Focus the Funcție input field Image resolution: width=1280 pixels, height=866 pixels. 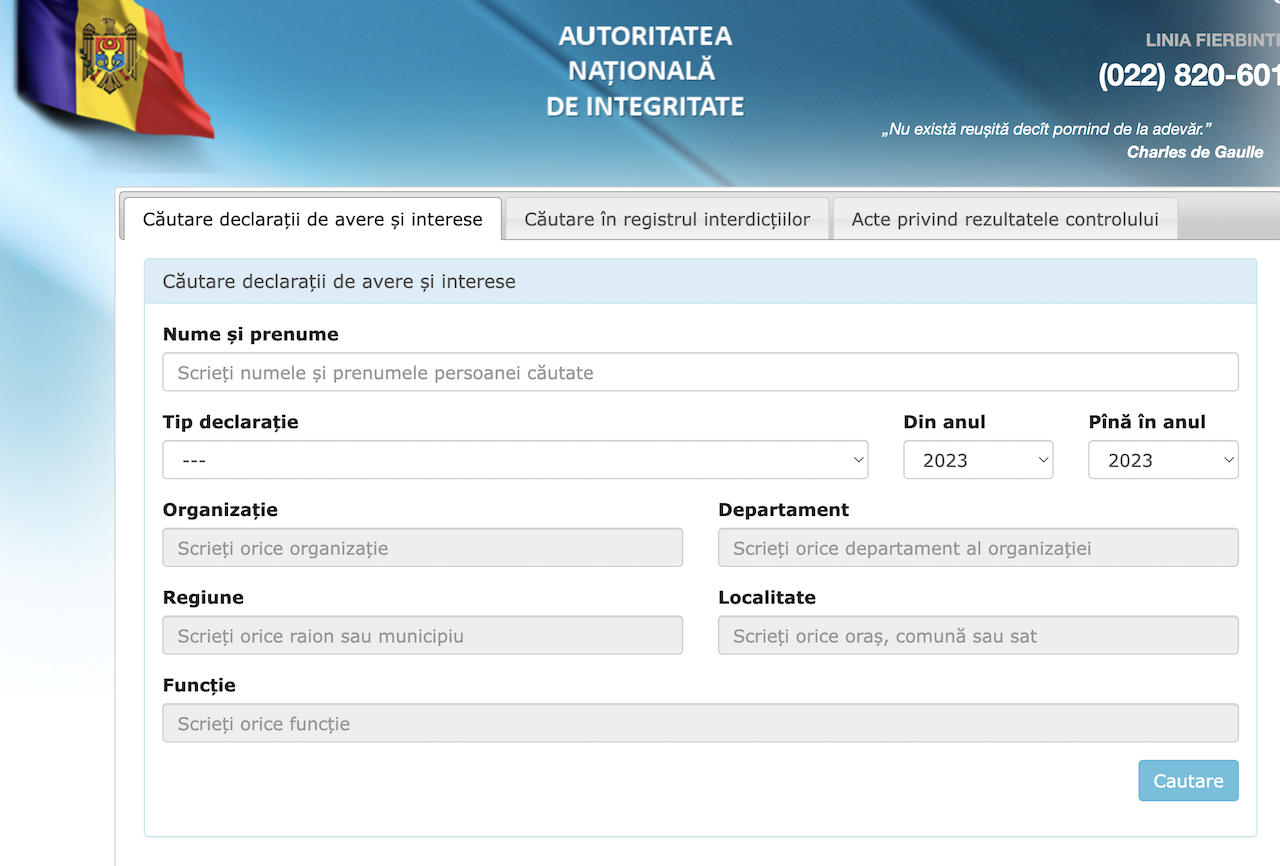point(700,724)
